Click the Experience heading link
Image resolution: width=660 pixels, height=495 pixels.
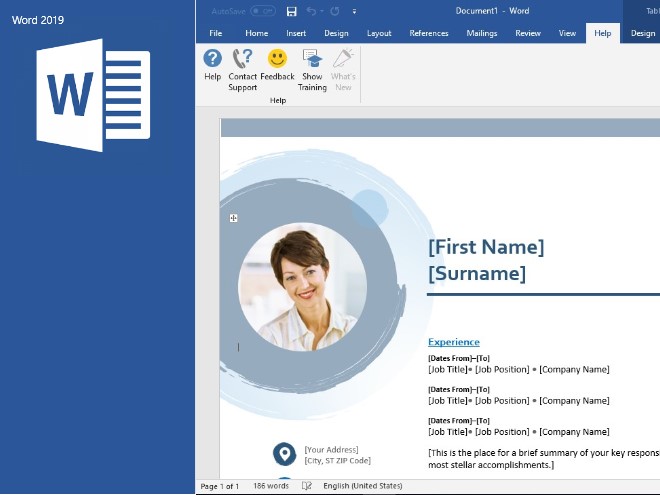click(x=453, y=342)
